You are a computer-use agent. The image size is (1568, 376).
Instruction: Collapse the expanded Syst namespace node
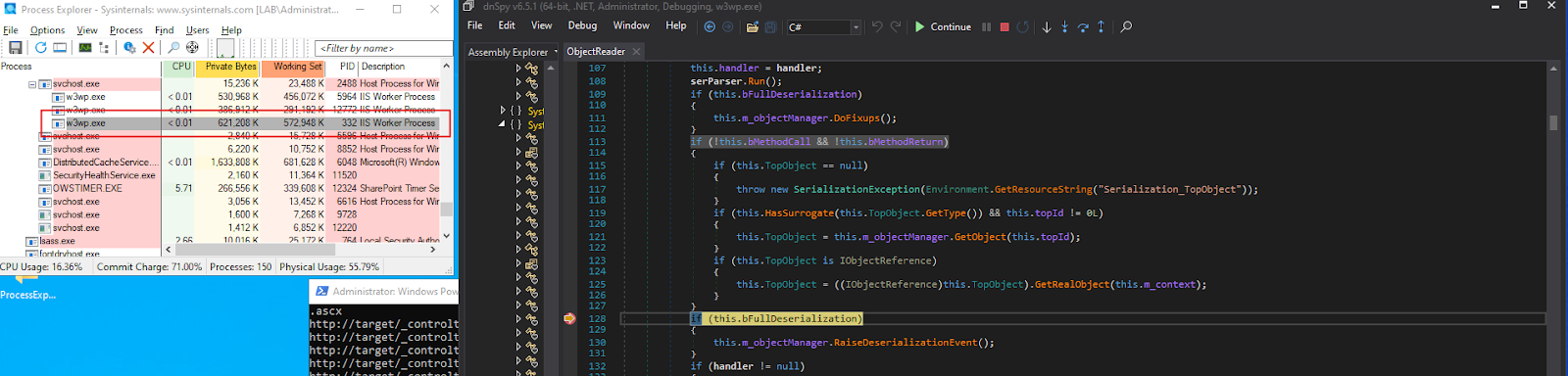[502, 124]
